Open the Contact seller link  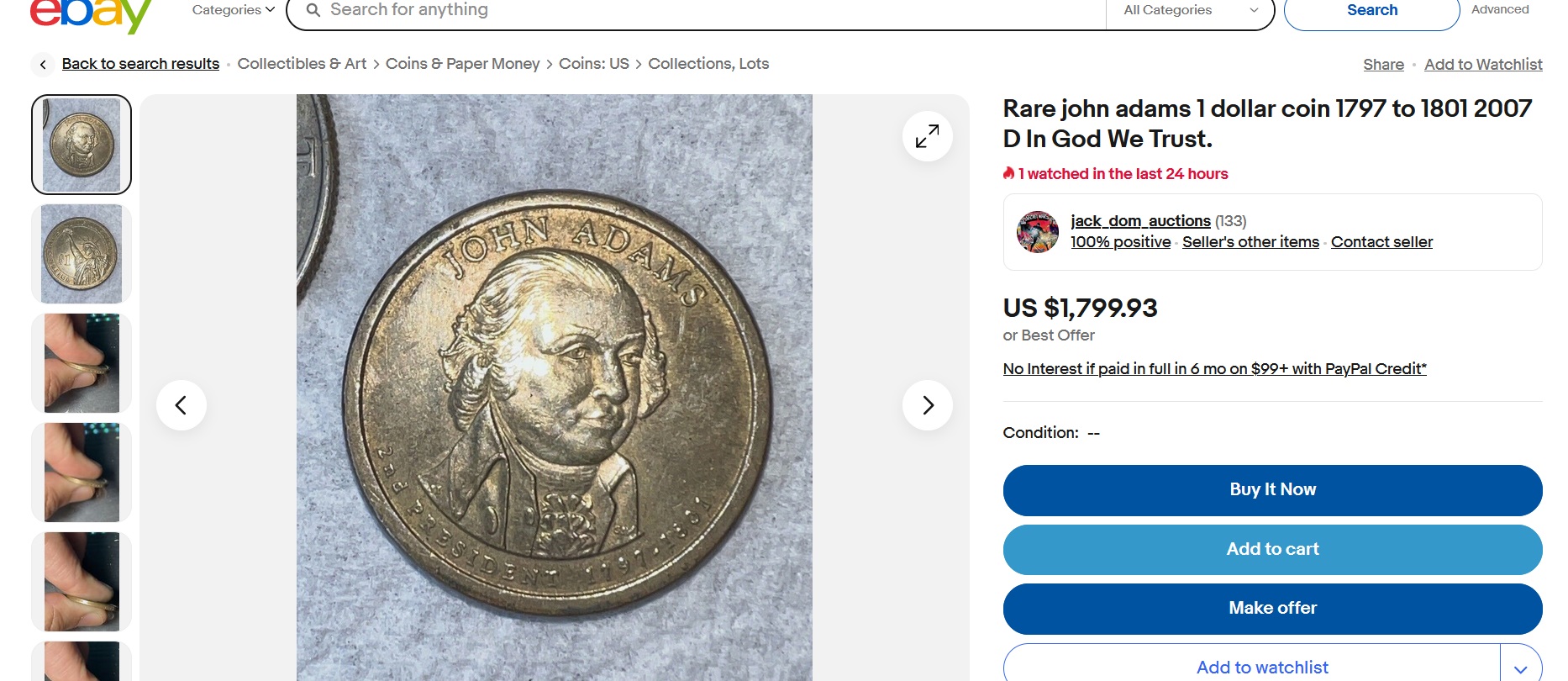coord(1381,242)
